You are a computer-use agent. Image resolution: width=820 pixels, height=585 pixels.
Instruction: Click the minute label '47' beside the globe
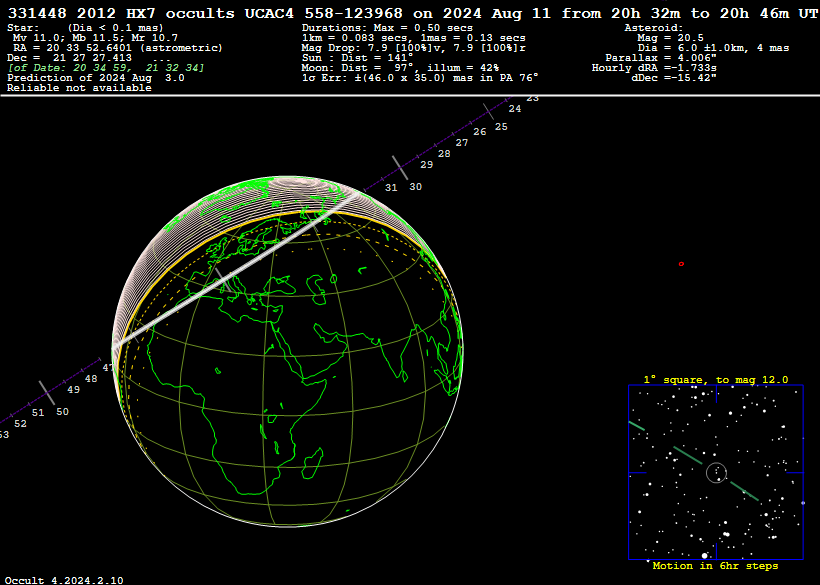(108, 368)
